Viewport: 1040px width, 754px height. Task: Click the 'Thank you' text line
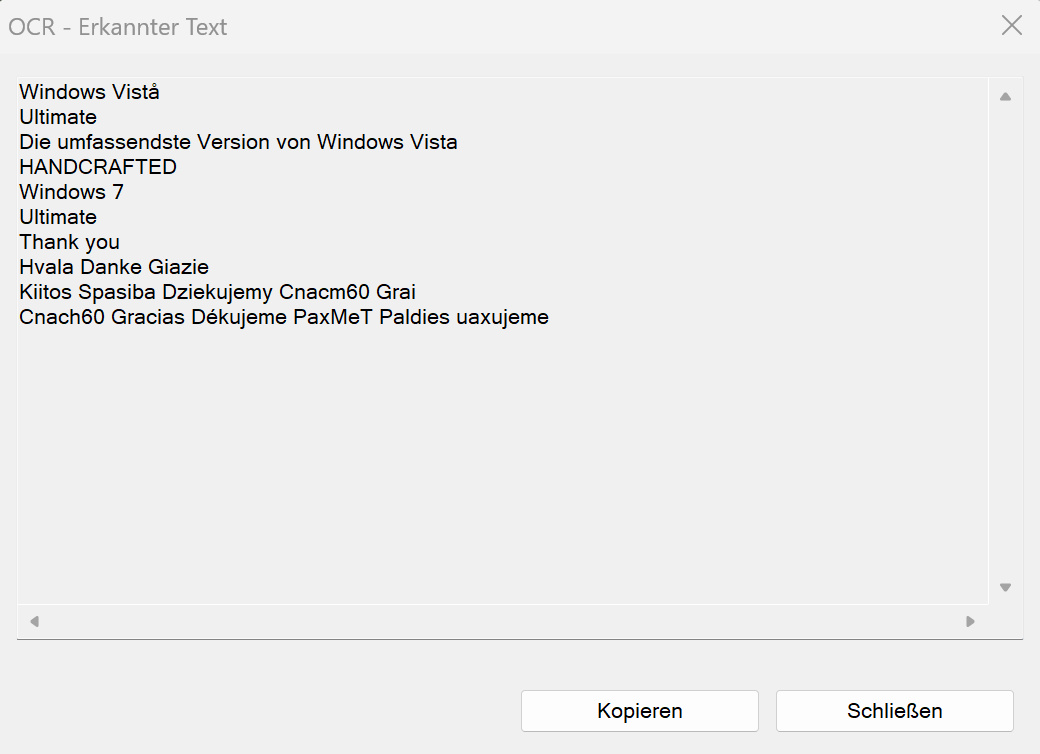coord(69,242)
